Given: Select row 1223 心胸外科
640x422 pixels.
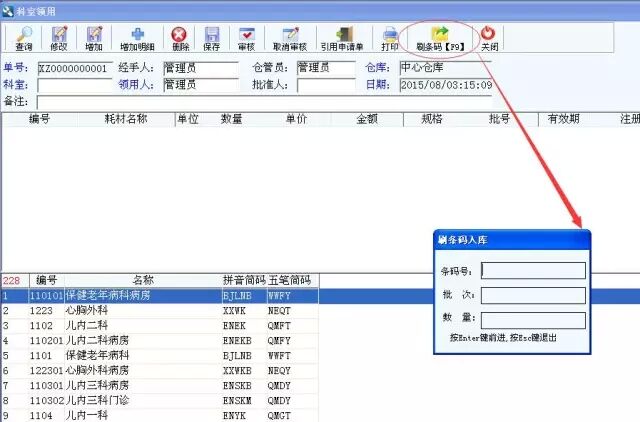Looking at the screenshot, I should 160,311.
